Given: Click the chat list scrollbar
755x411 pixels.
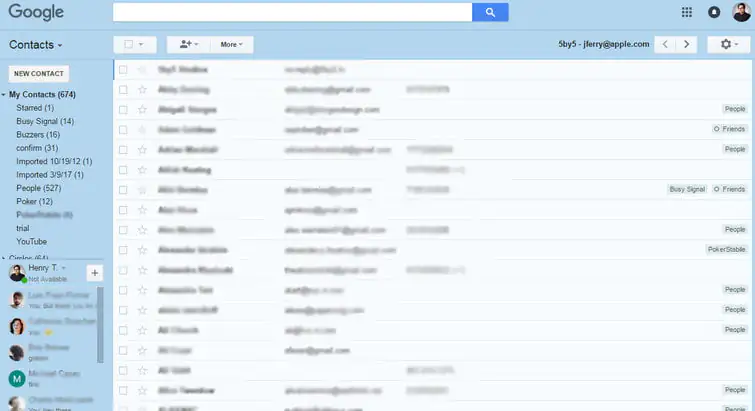Looking at the screenshot, I should tap(100, 325).
